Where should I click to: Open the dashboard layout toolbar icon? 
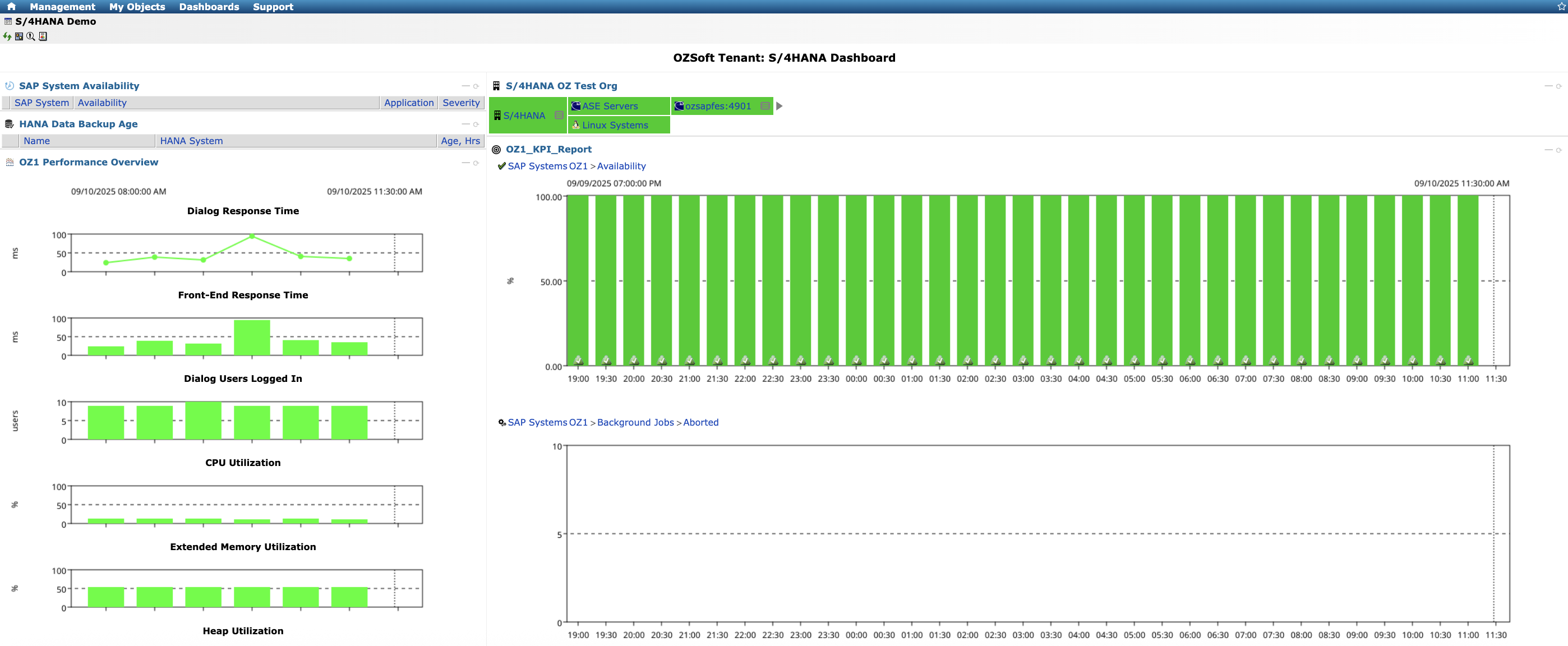coord(19,36)
